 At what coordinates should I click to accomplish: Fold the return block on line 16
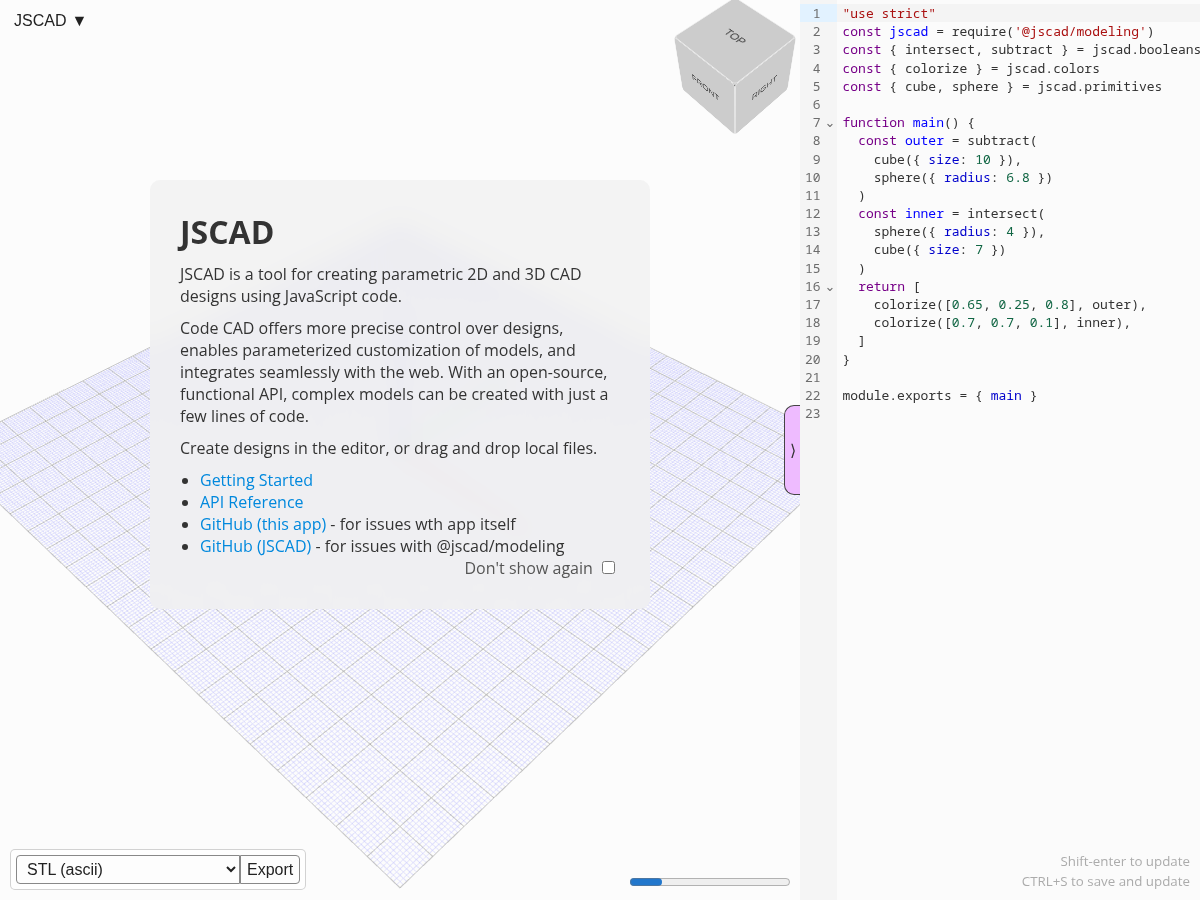(829, 287)
